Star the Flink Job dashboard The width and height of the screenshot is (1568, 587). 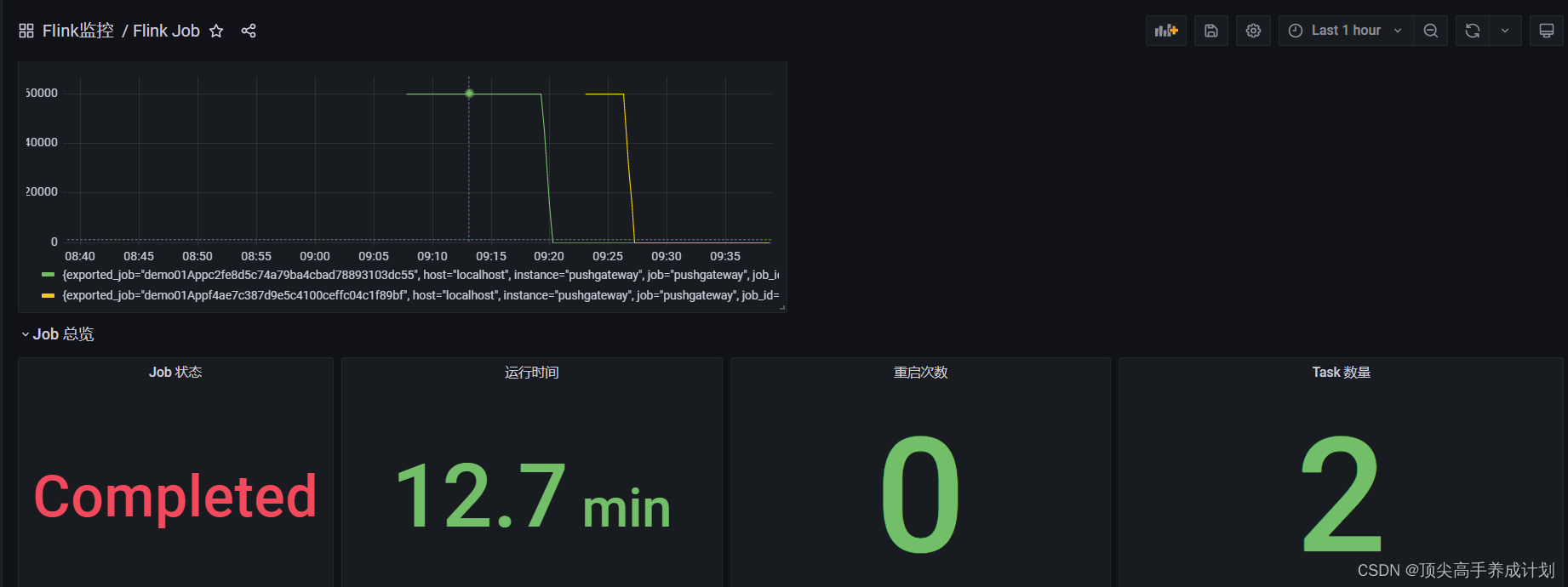216,31
